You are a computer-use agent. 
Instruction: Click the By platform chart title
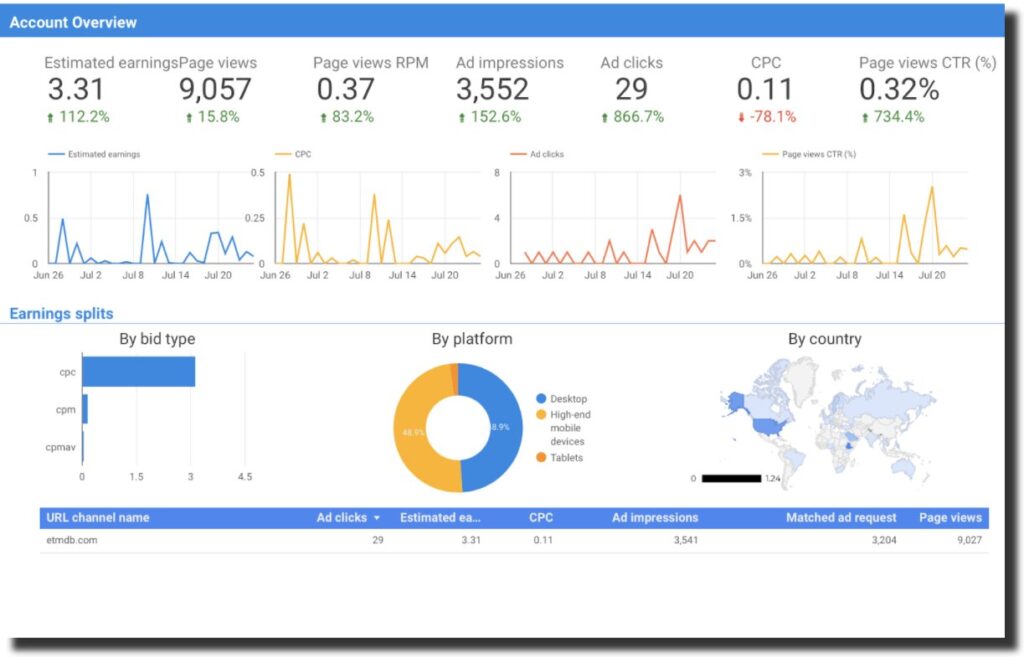[x=472, y=339]
